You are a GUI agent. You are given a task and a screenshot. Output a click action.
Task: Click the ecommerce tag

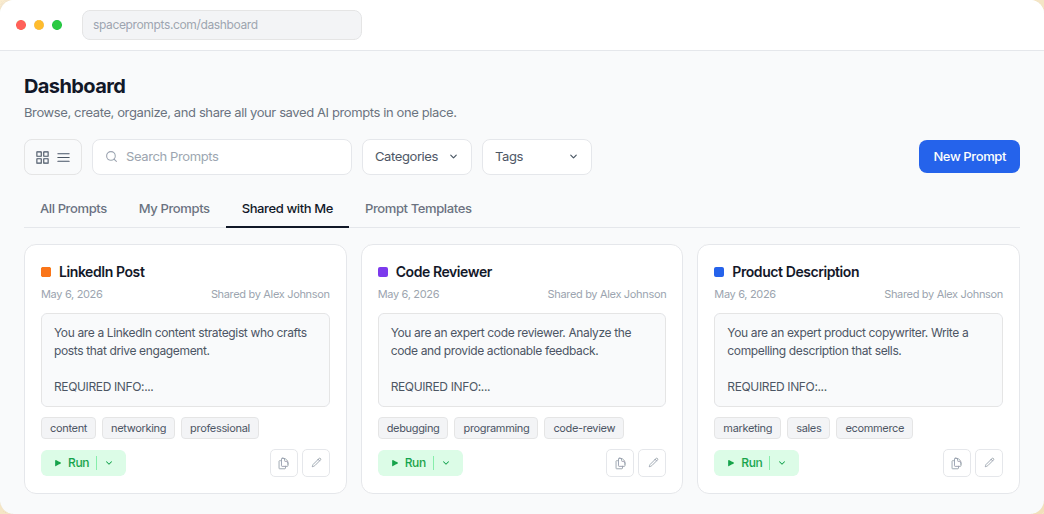pos(875,428)
